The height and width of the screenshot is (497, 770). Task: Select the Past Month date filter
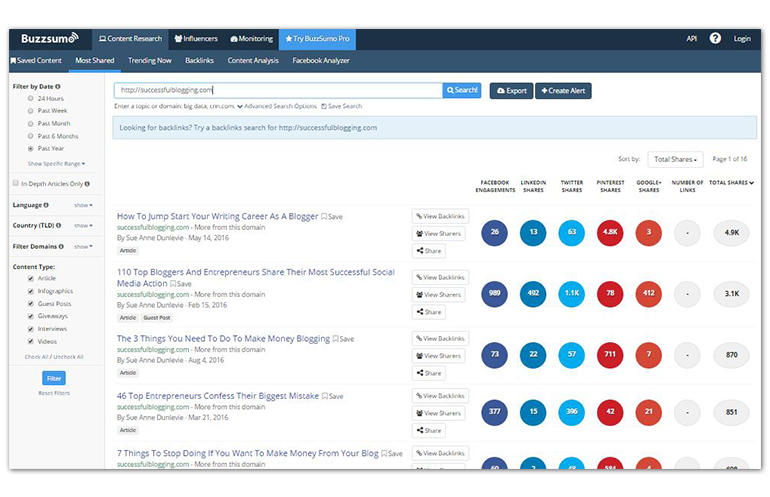point(30,124)
